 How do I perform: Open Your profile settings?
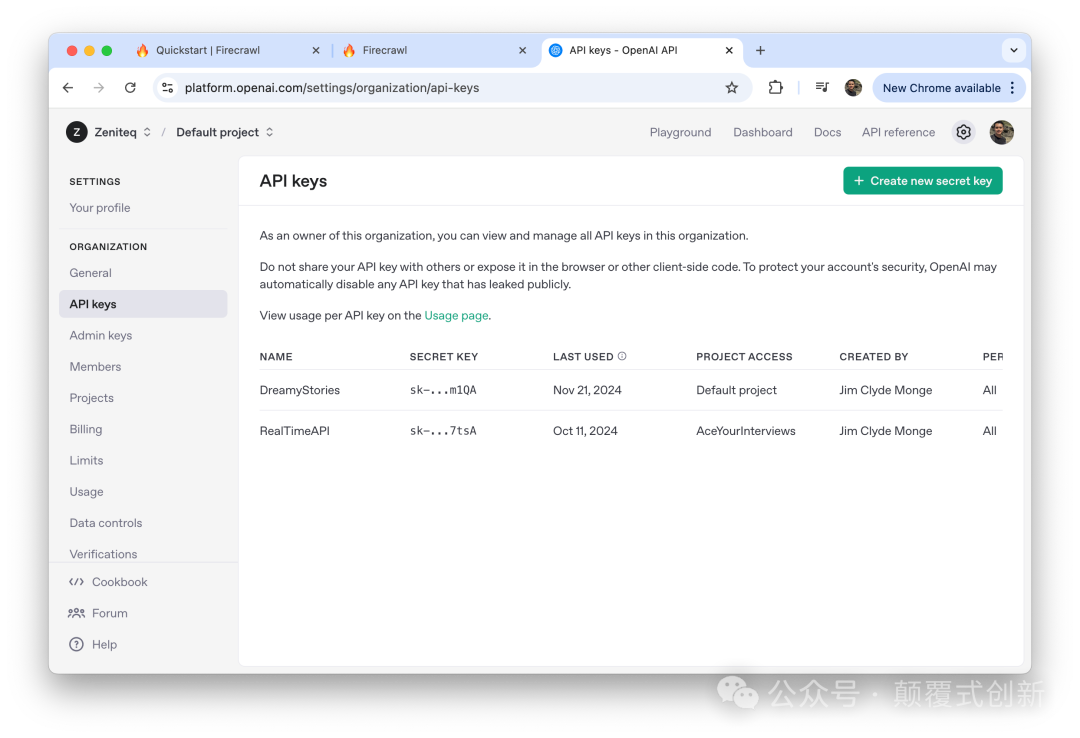tap(100, 207)
